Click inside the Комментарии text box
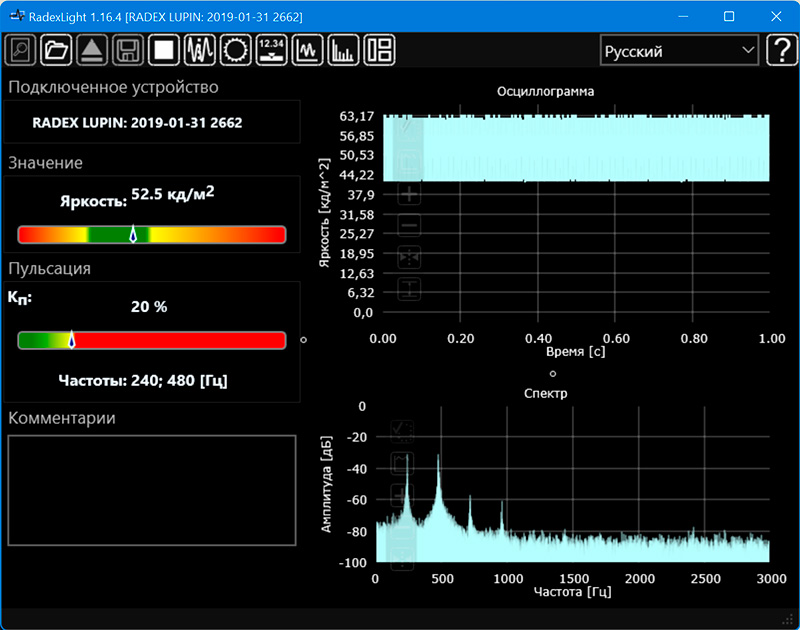This screenshot has width=800, height=630. [x=152, y=490]
